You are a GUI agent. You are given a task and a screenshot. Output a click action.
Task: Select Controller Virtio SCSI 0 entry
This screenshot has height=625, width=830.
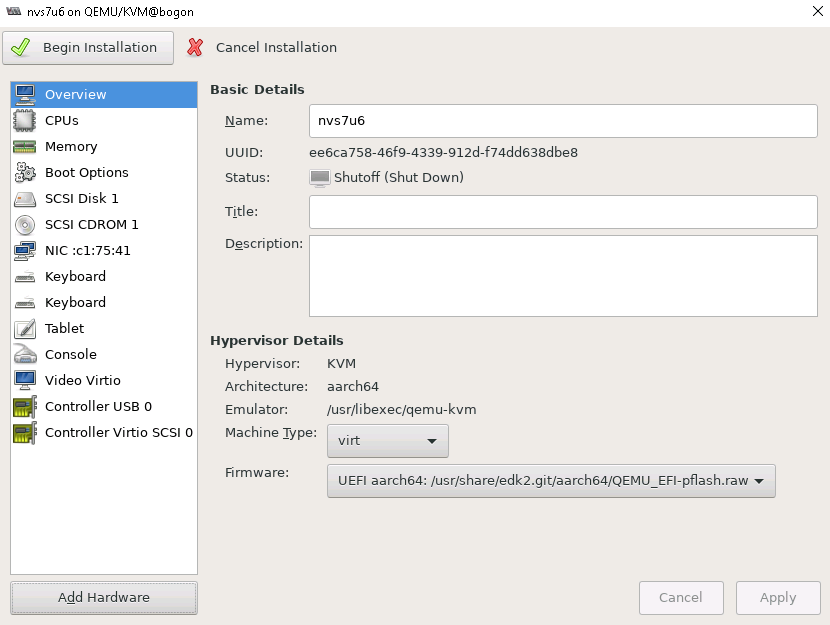104,432
